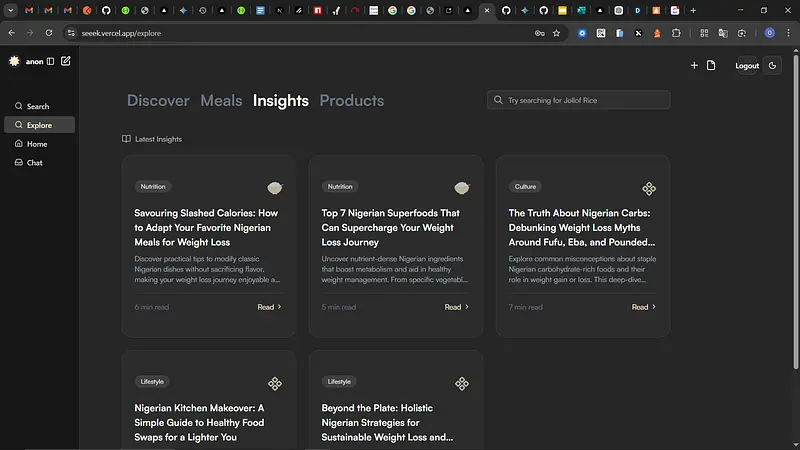
Task: Bookmark this page with the star icon
Action: (556, 33)
